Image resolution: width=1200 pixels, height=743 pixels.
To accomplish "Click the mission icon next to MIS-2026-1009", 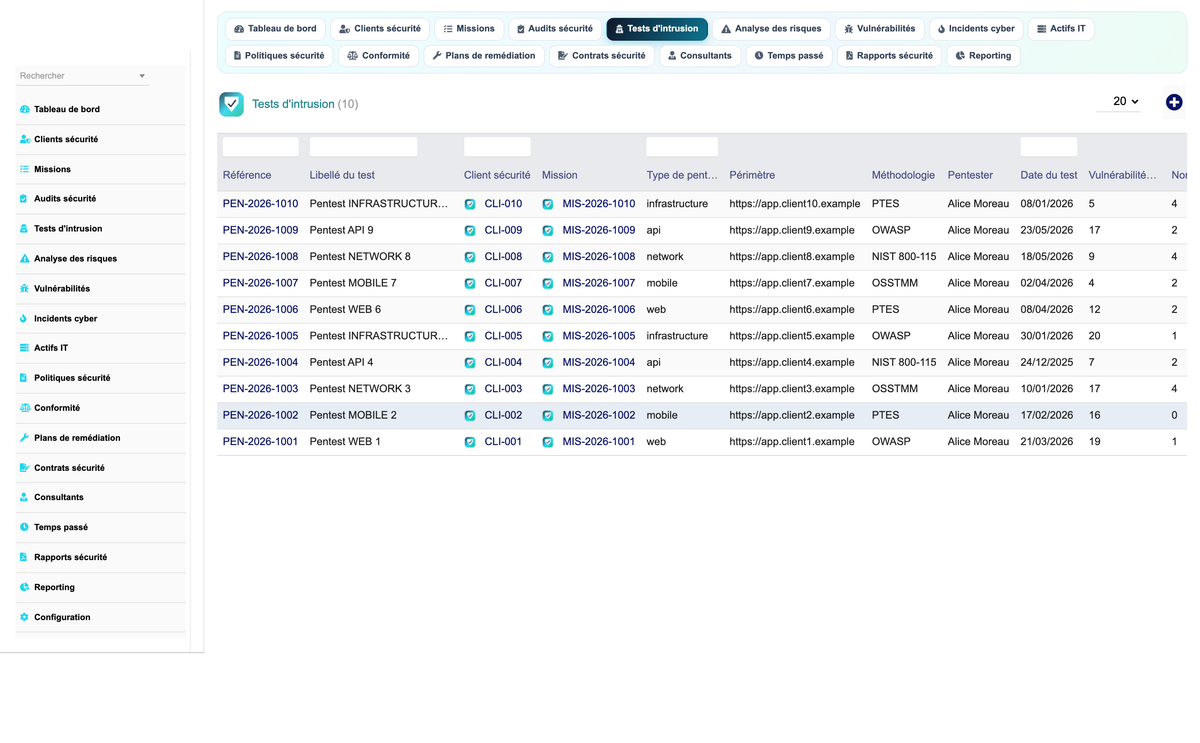I will 548,230.
